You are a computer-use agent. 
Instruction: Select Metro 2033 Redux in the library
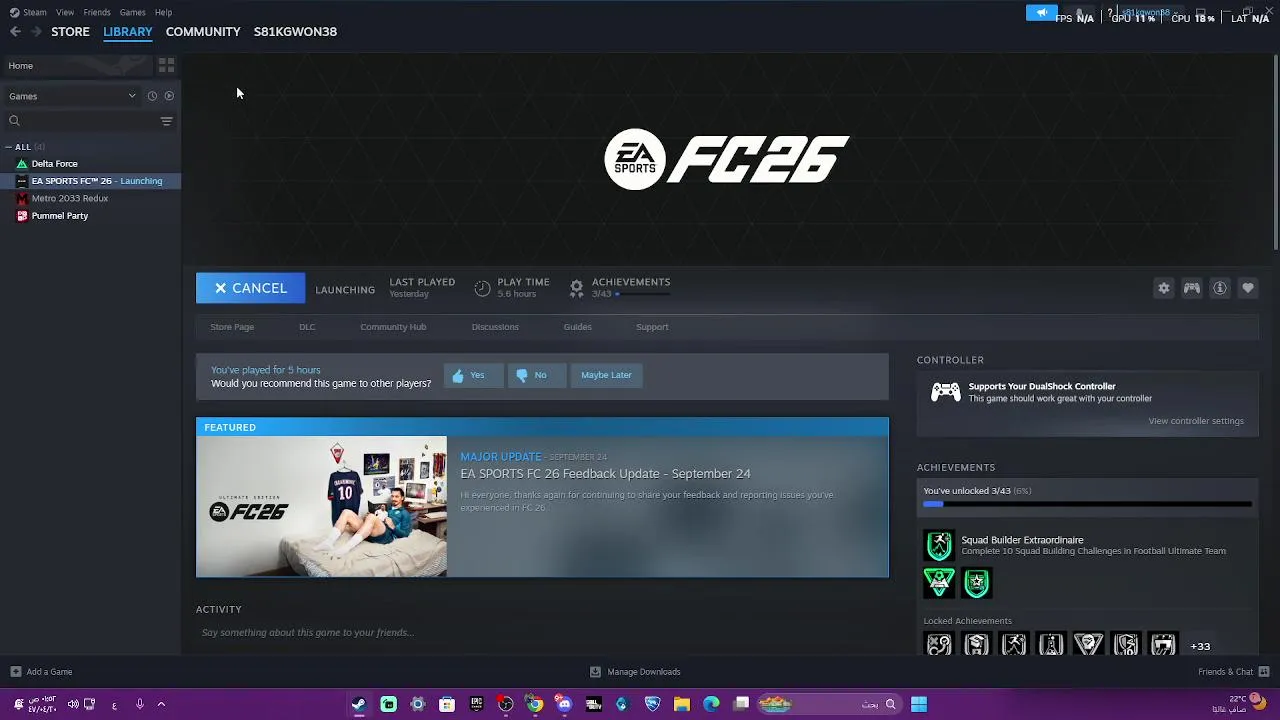point(69,198)
